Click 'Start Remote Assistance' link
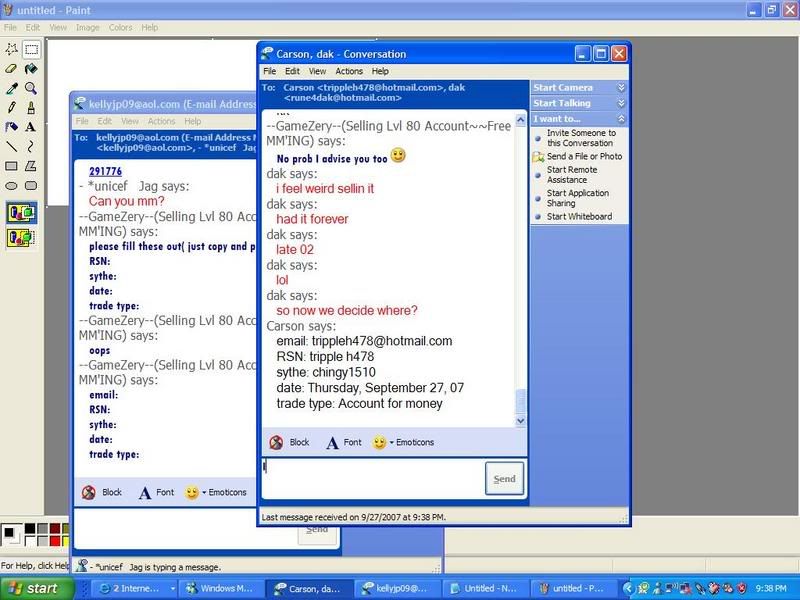 (572, 174)
